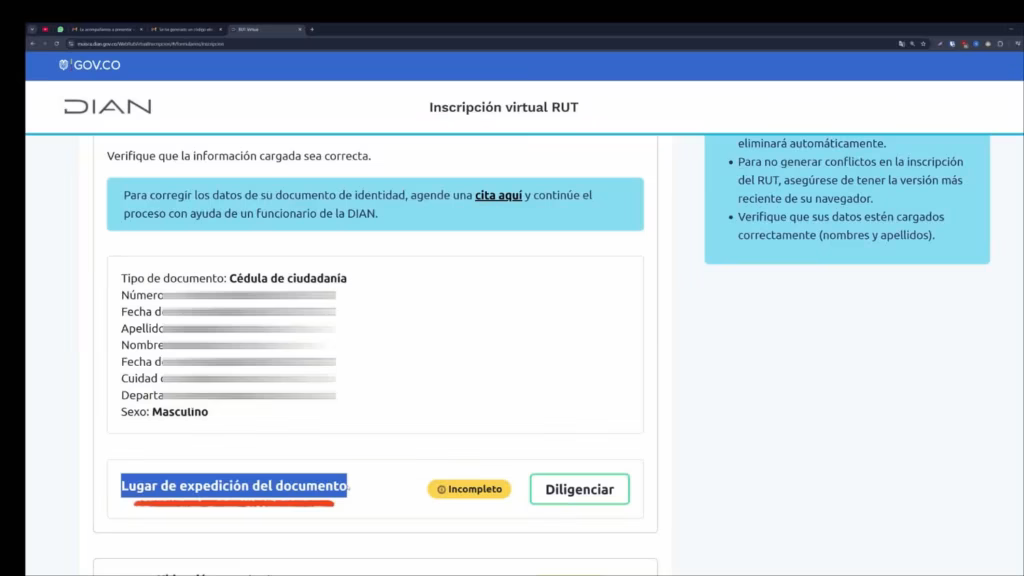The width and height of the screenshot is (1024, 576).
Task: Click the Diligenciar button
Action: click(579, 489)
